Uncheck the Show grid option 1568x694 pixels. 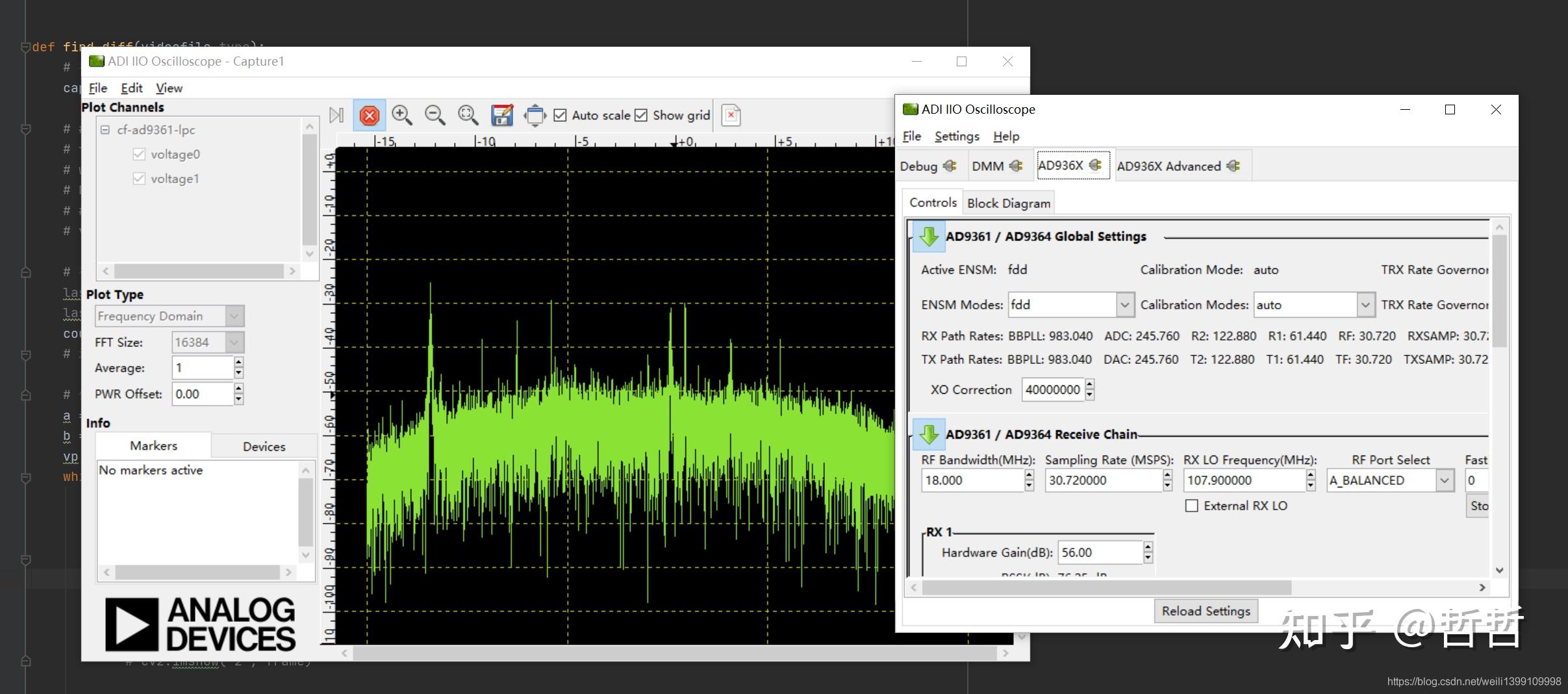(641, 116)
